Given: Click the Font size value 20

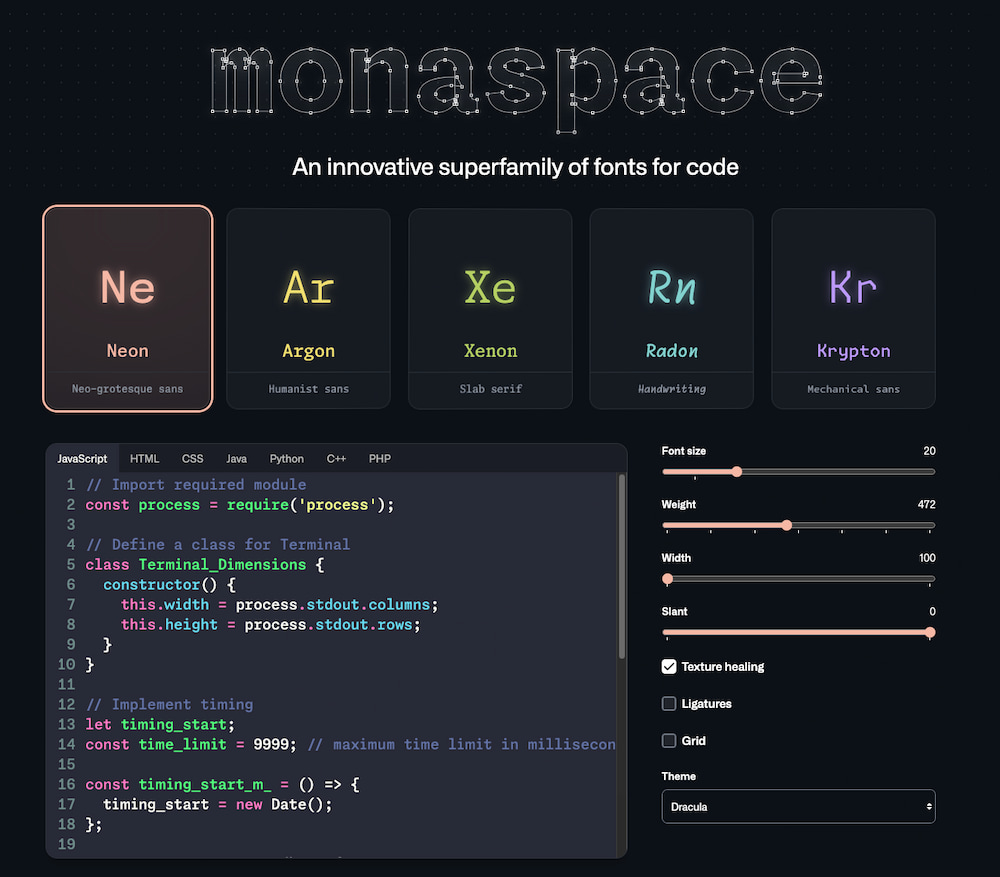Looking at the screenshot, I should [929, 451].
